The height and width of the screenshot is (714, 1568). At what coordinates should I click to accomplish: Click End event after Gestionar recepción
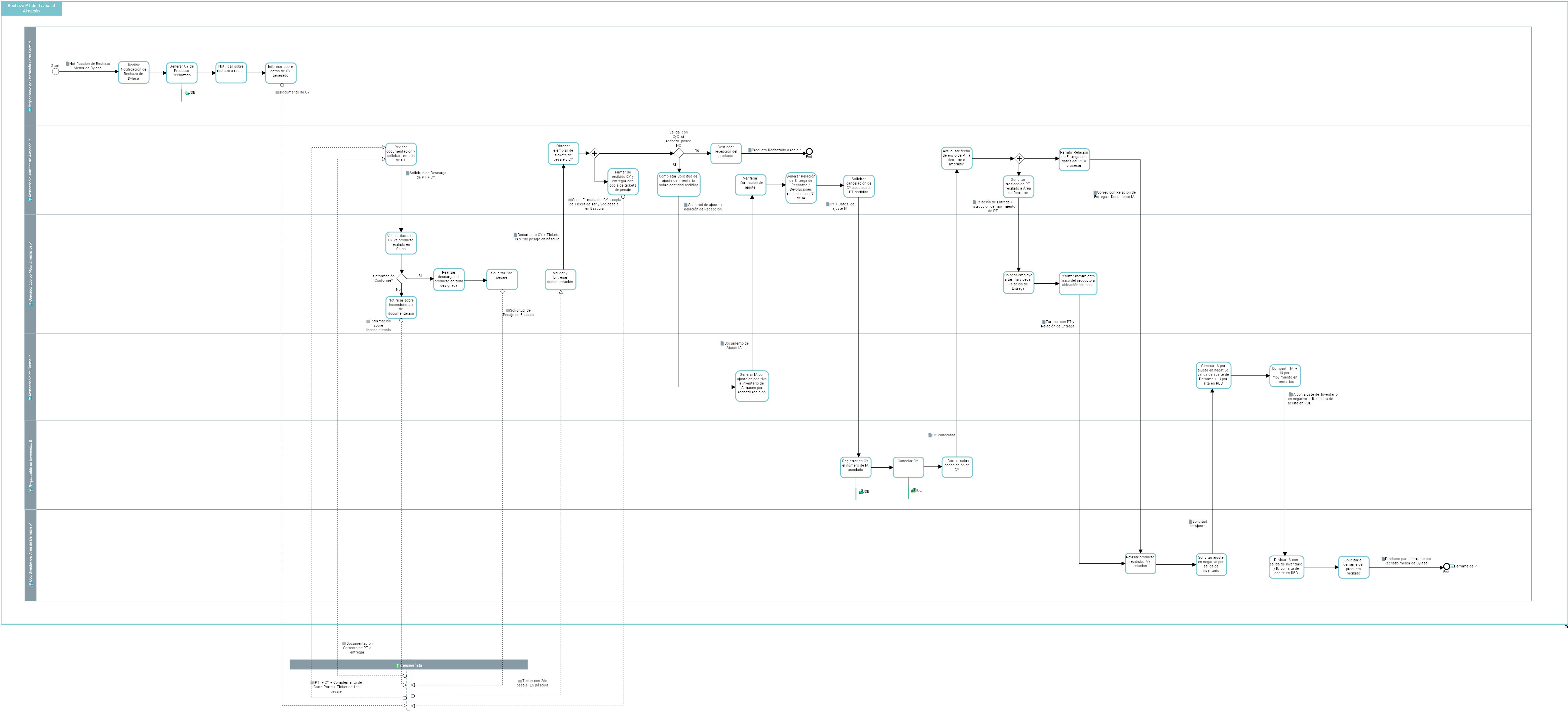point(809,151)
